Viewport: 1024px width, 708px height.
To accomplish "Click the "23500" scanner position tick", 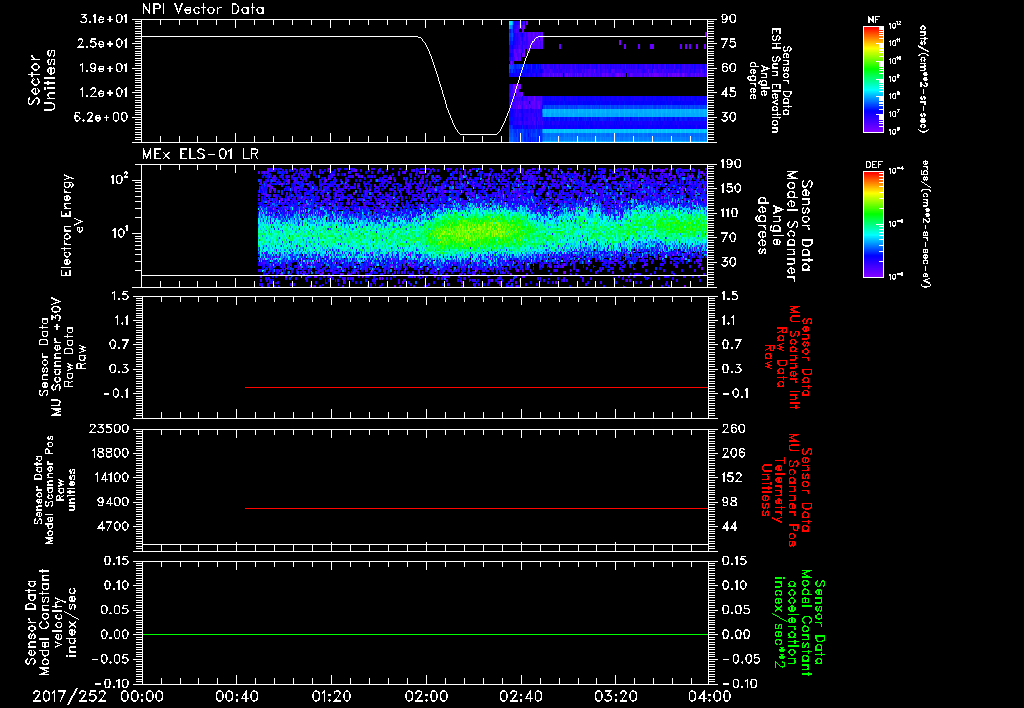I will click(108, 428).
